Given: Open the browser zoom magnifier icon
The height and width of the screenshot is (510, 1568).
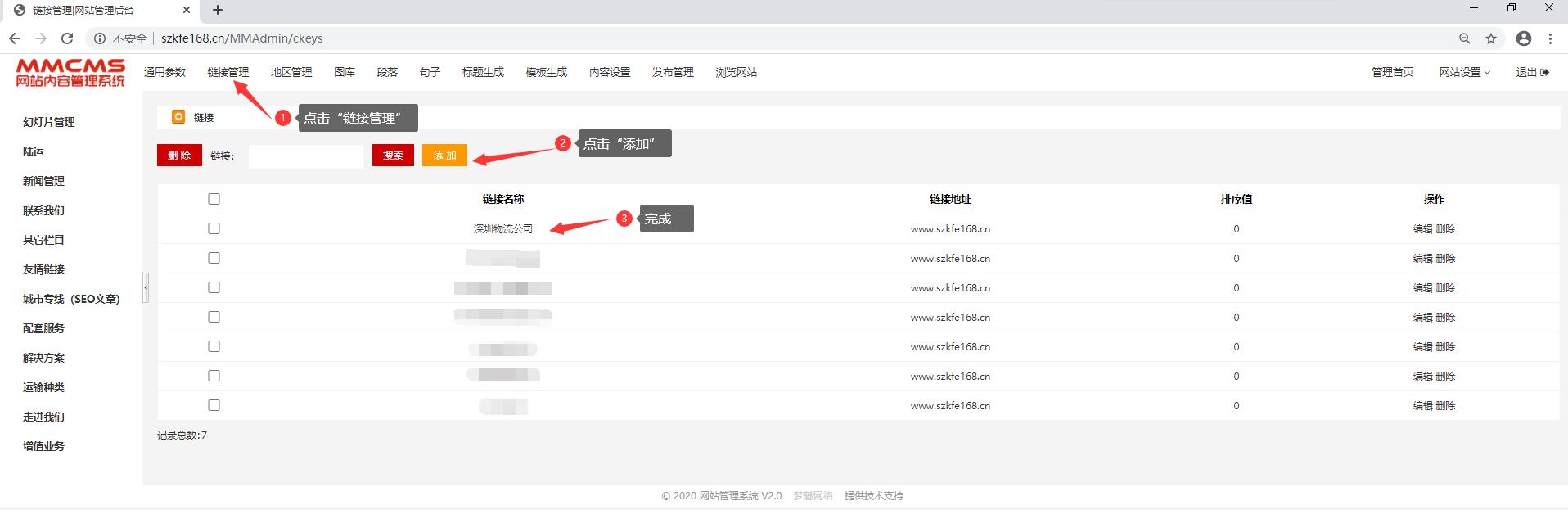Looking at the screenshot, I should [1465, 38].
